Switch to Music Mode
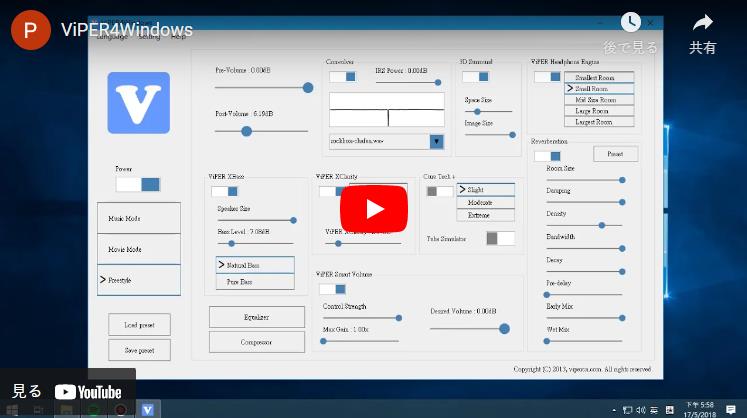The width and height of the screenshot is (747, 418). pos(139,218)
